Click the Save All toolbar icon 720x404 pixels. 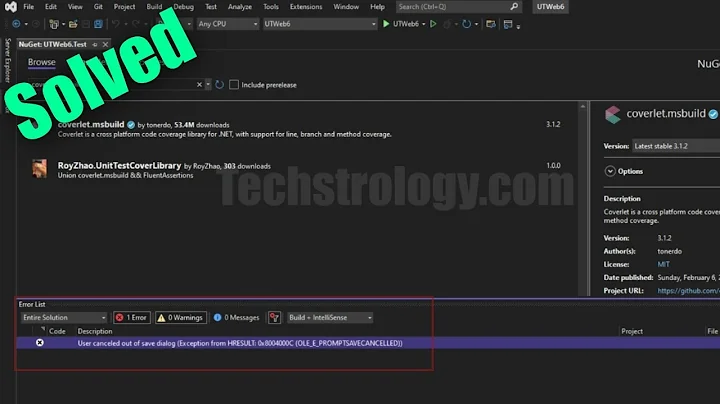tap(98, 24)
